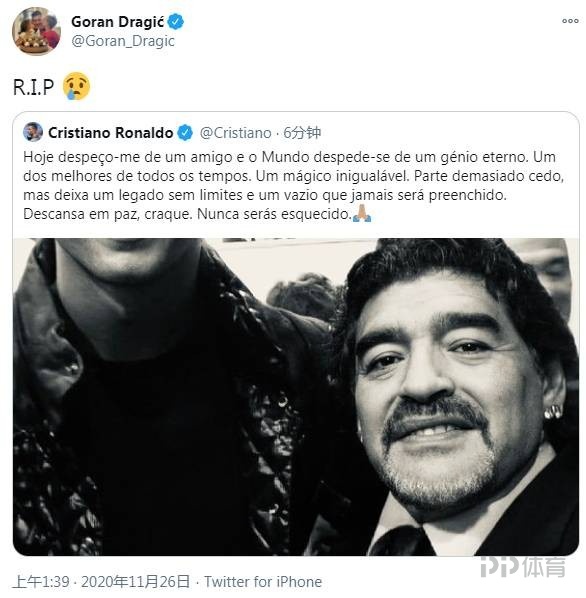
Task: Select the R.I.P tweet text
Action: pyautogui.click(x=34, y=87)
